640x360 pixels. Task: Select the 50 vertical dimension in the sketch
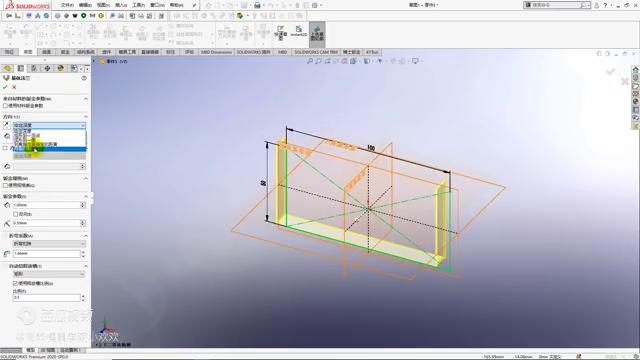pos(262,183)
